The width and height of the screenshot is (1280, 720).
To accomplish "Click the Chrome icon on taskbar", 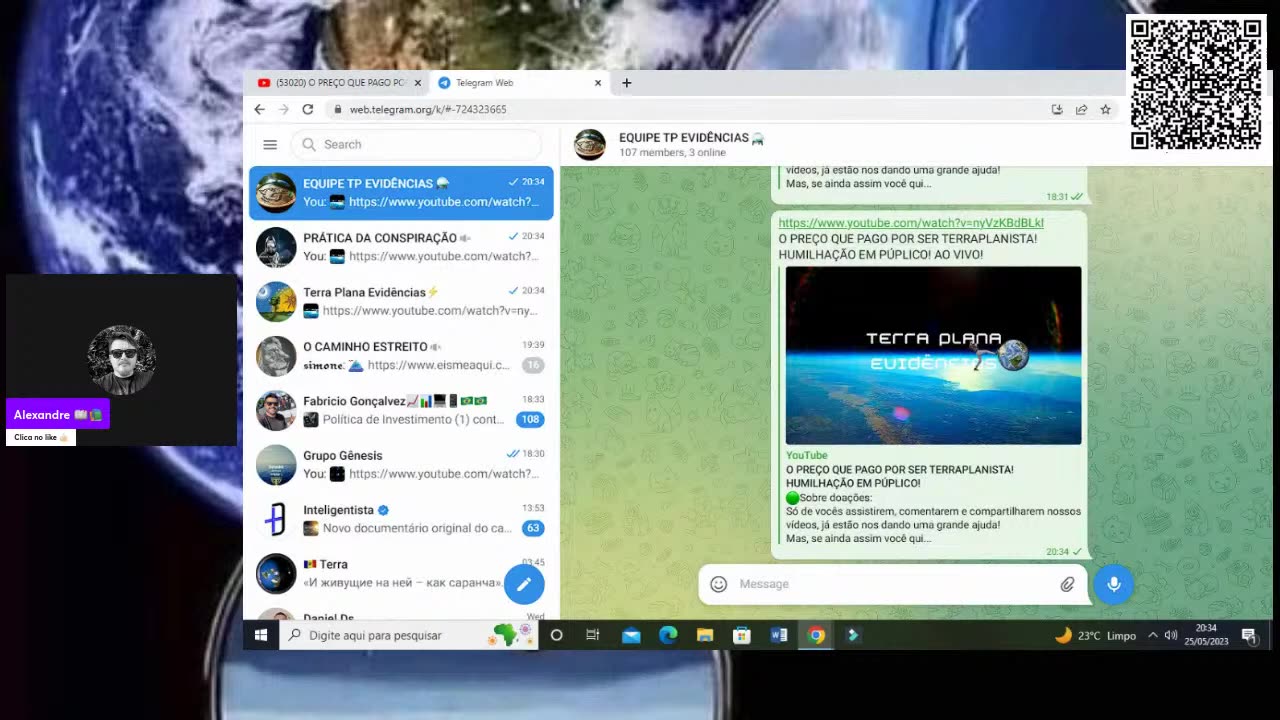I will click(817, 635).
